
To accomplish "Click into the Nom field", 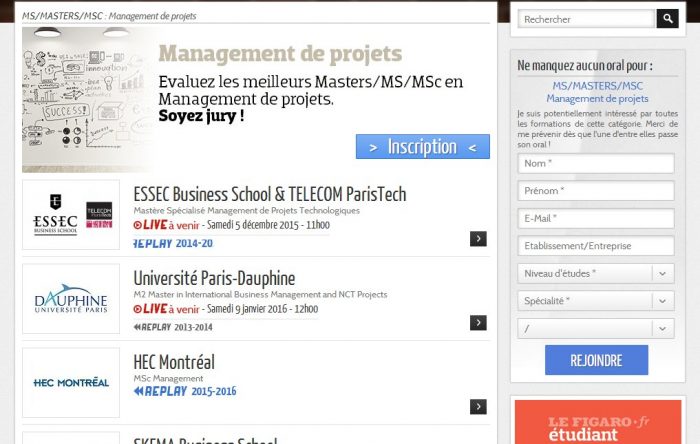I will pyautogui.click(x=596, y=163).
